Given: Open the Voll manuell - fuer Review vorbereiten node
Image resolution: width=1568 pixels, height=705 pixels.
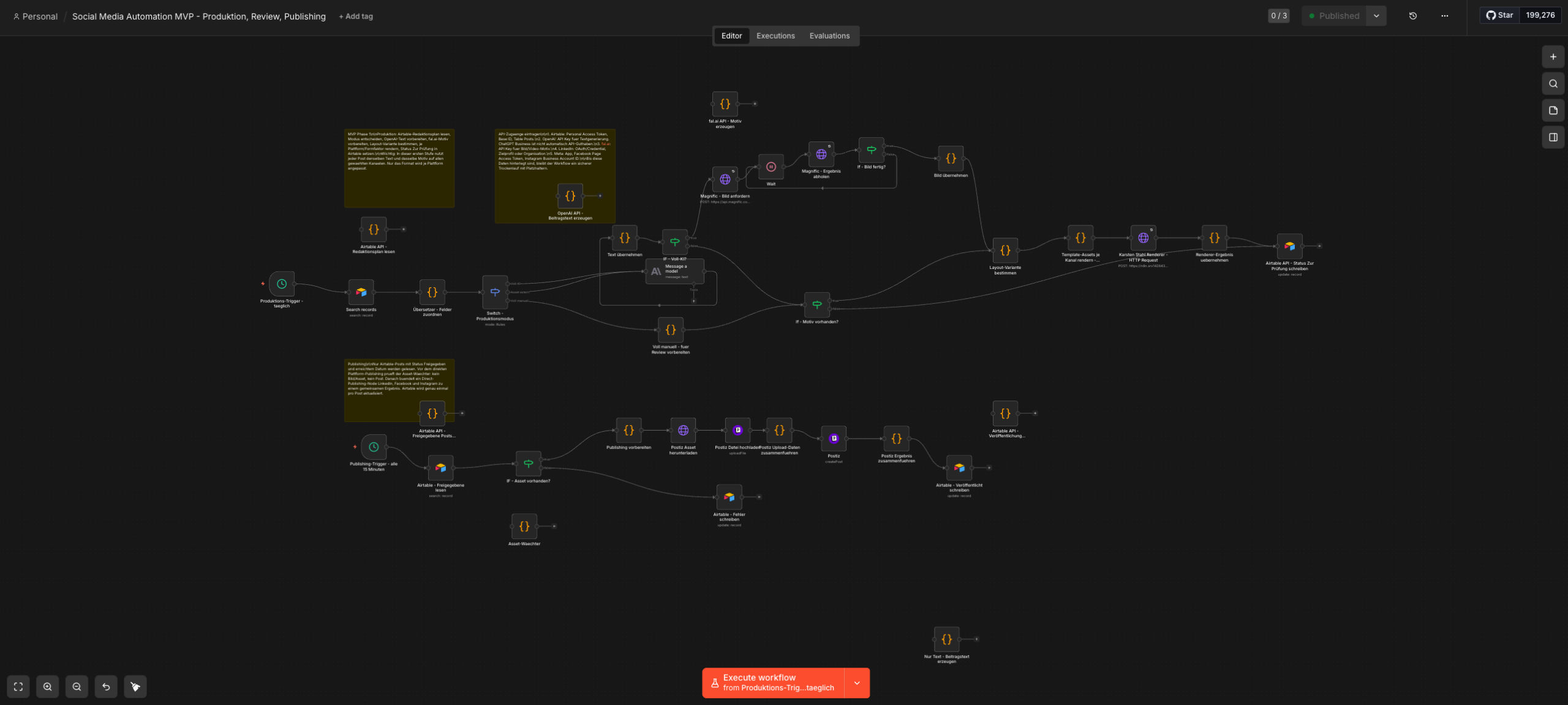Looking at the screenshot, I should pos(671,330).
